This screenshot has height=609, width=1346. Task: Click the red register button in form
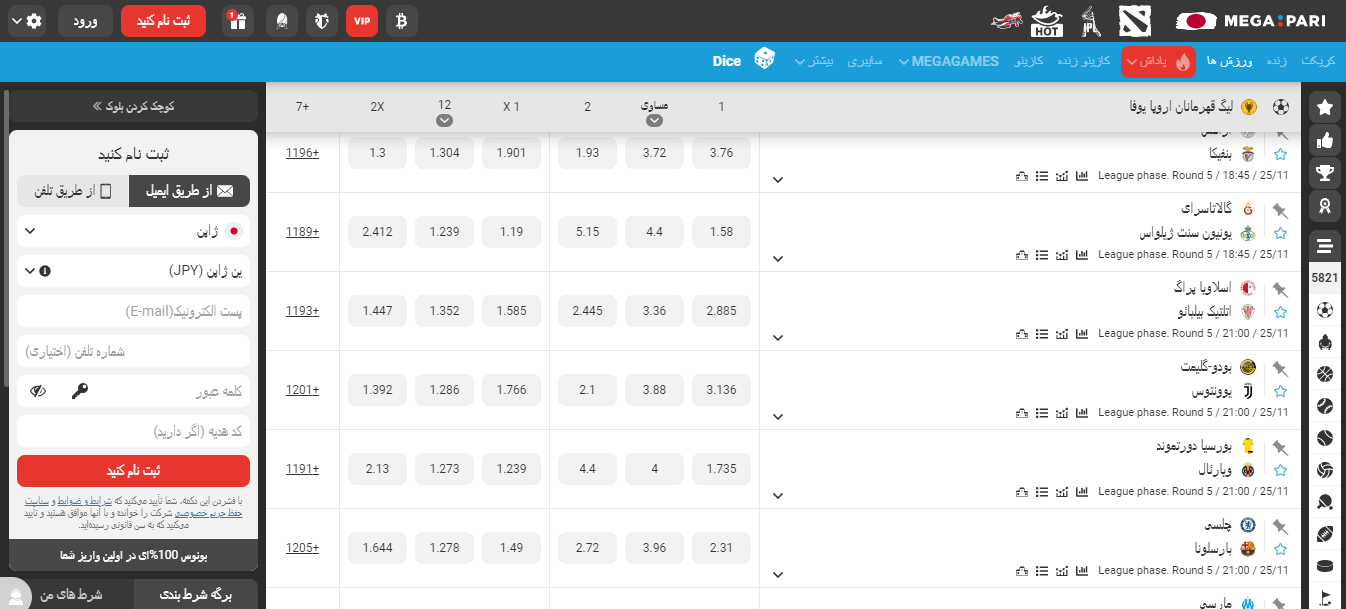coord(133,471)
